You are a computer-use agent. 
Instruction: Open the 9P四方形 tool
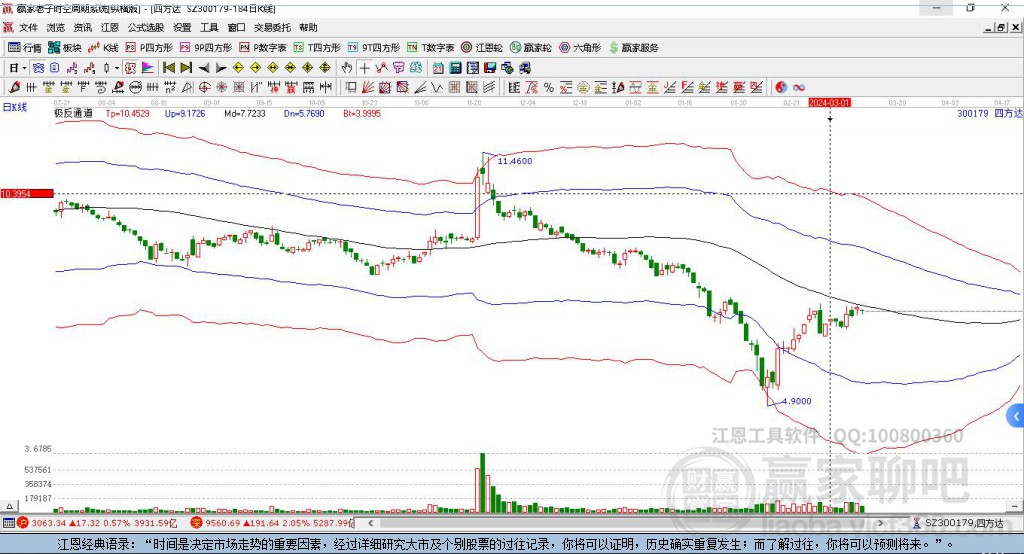(x=205, y=48)
